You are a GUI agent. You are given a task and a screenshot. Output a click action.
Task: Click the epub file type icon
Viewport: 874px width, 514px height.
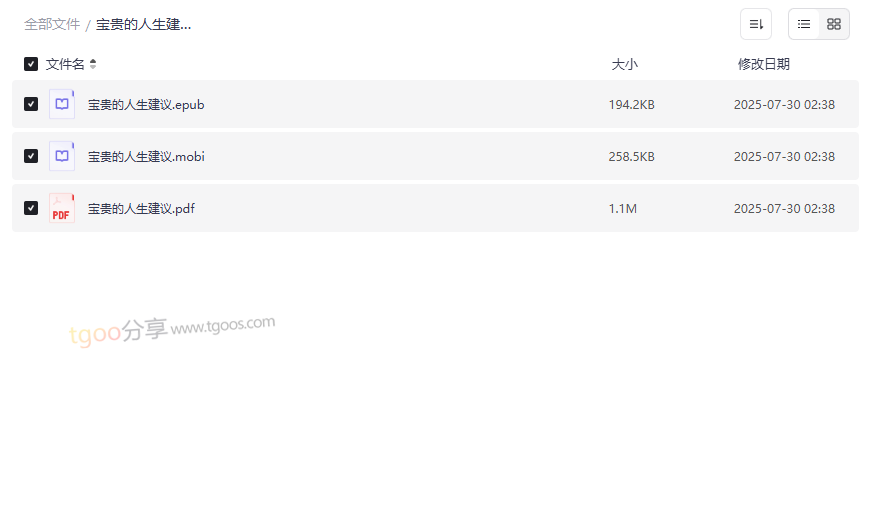(x=62, y=104)
